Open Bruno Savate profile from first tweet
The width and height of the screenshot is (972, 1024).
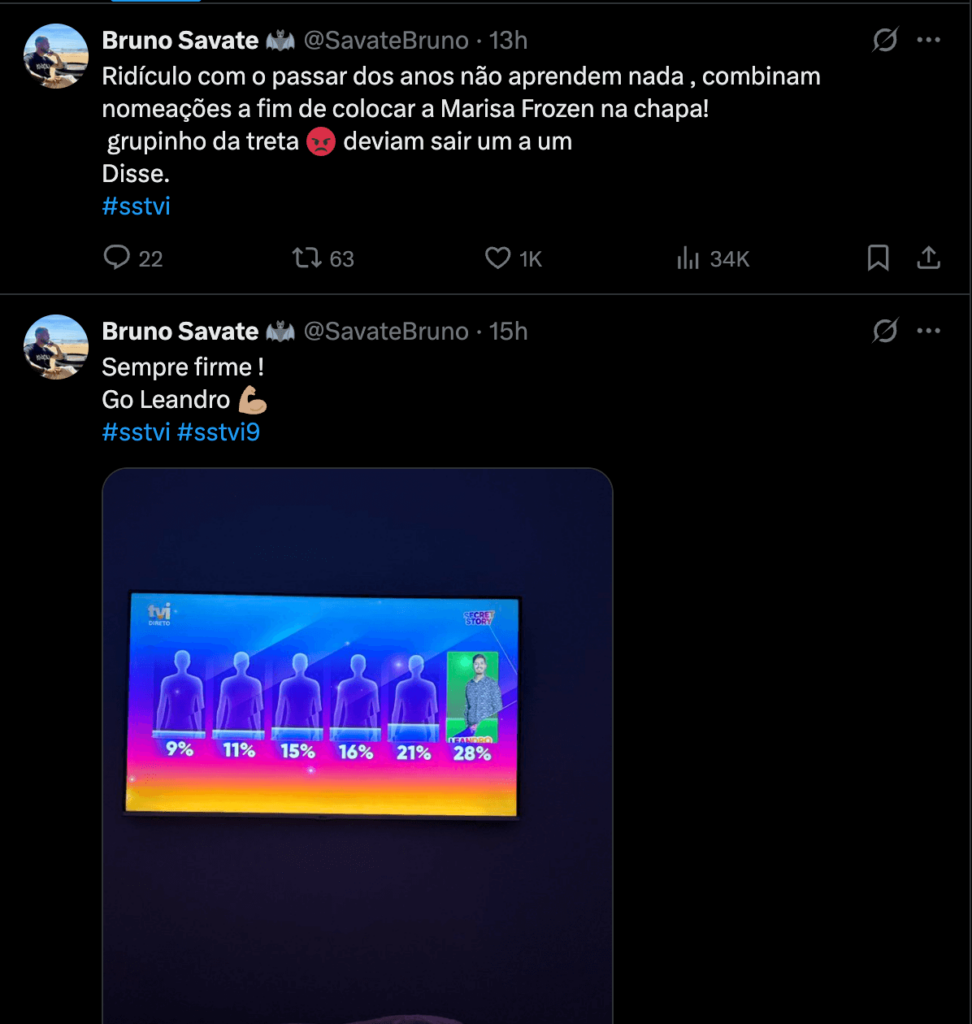(x=180, y=40)
